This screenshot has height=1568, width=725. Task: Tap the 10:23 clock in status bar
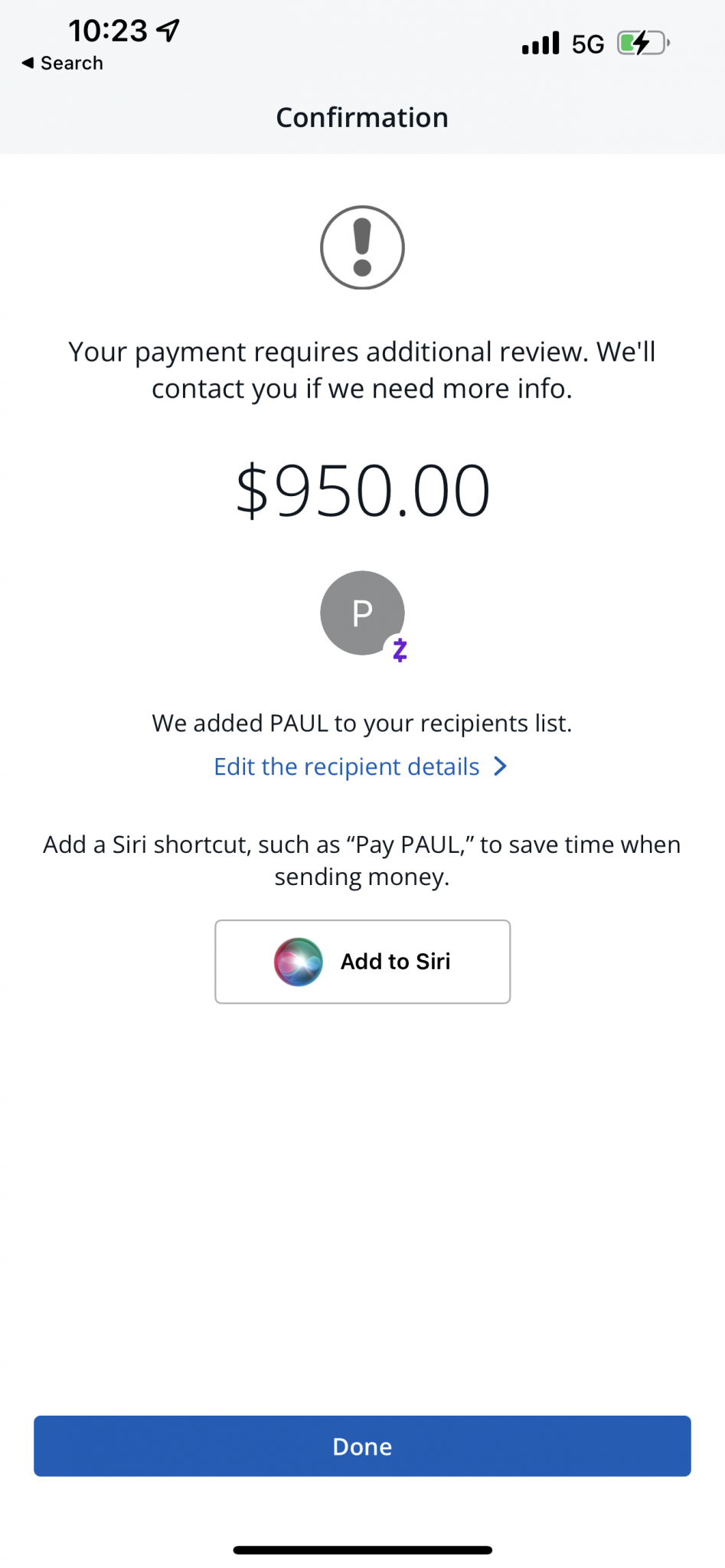pos(108,31)
